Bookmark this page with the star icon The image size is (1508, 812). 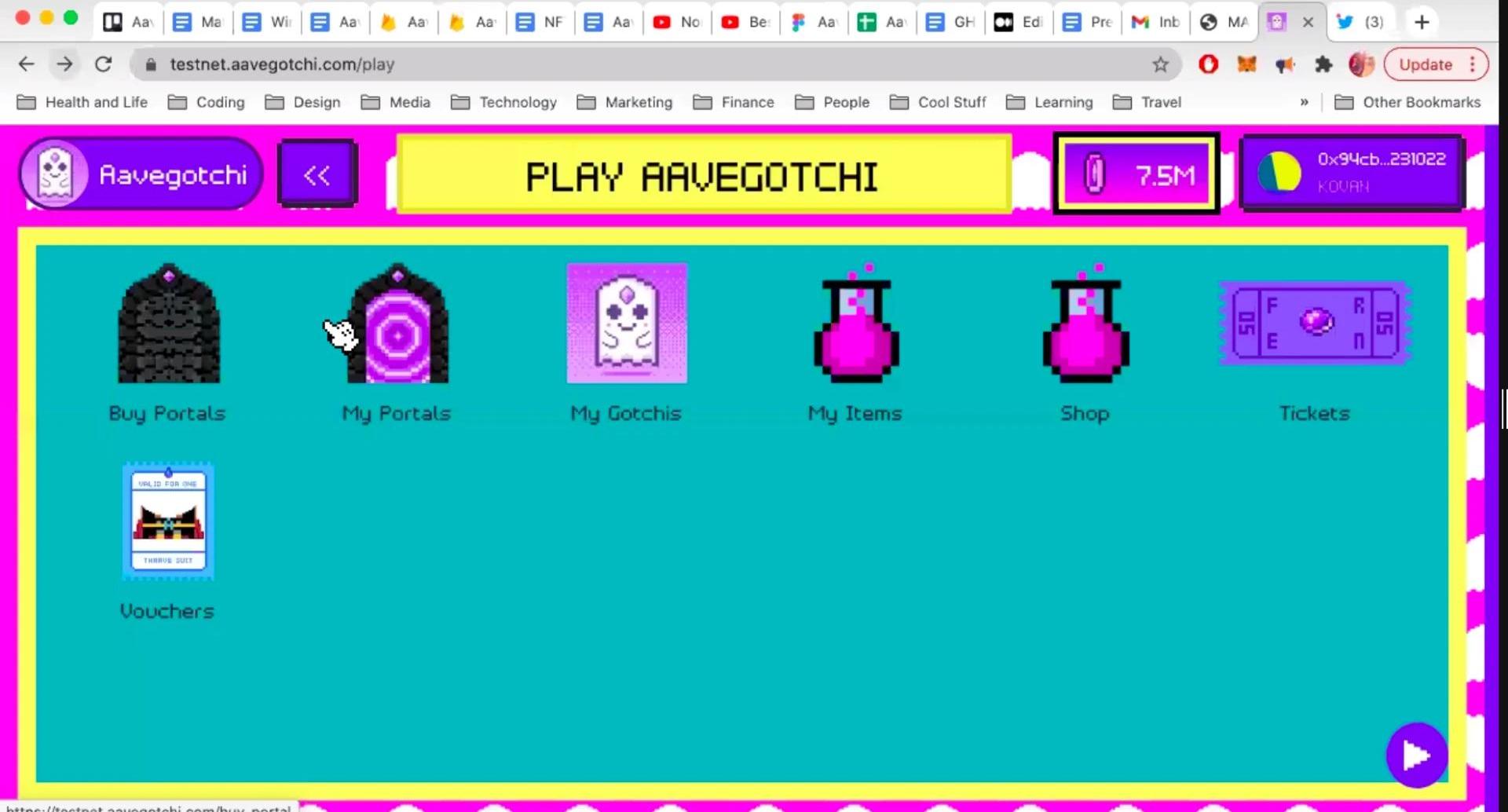[1160, 64]
